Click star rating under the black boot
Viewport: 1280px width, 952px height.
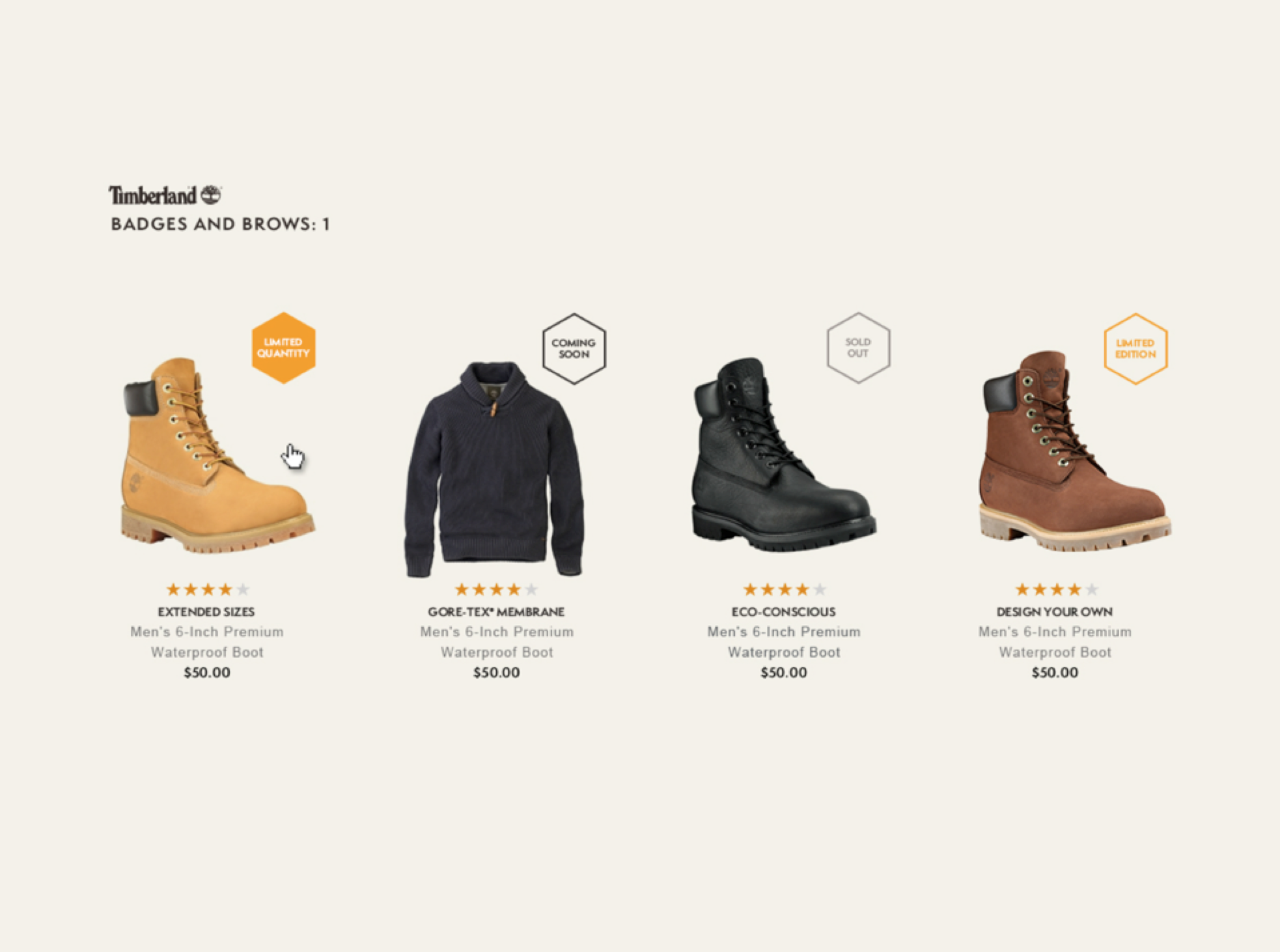(785, 589)
